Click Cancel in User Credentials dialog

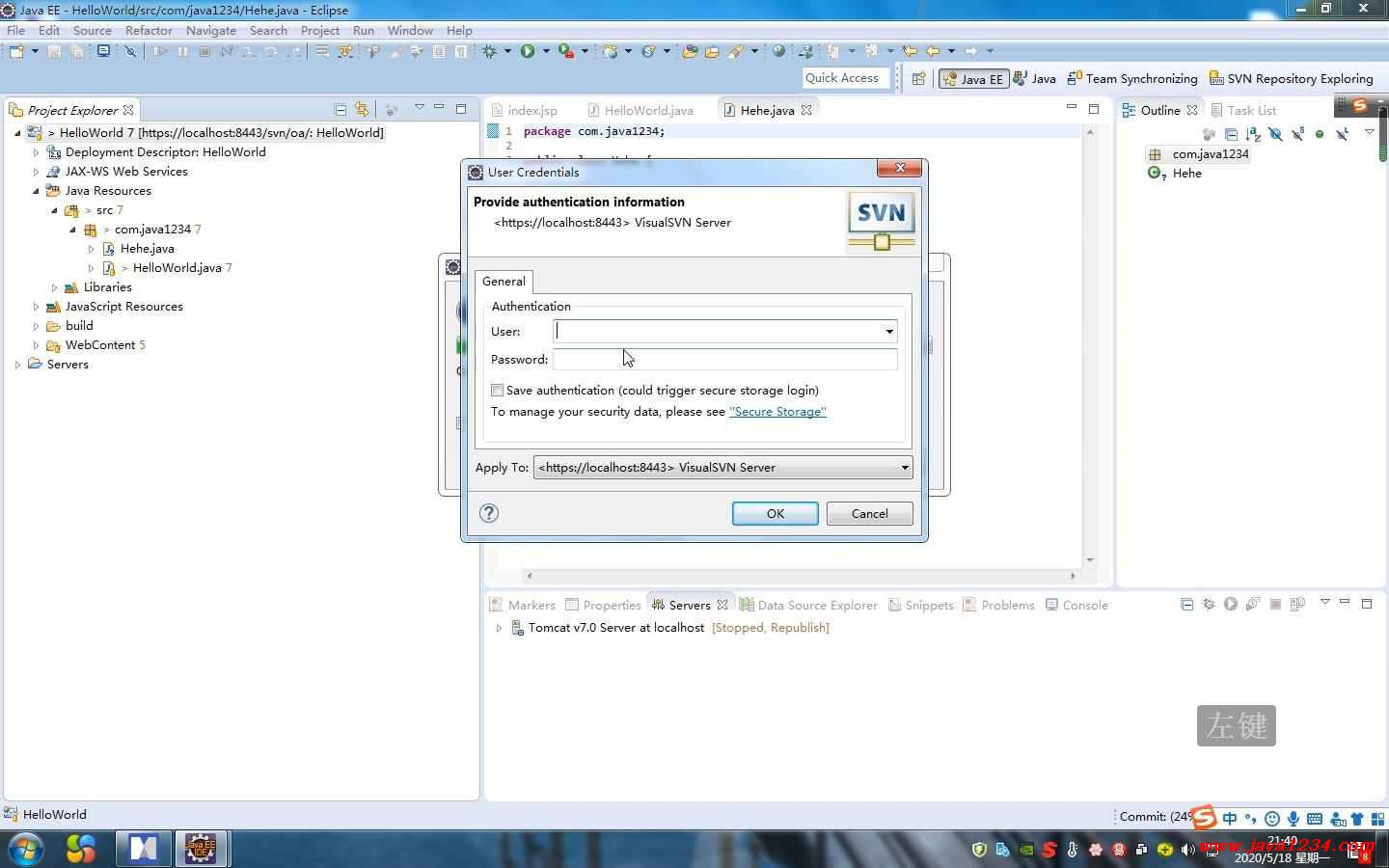869,513
